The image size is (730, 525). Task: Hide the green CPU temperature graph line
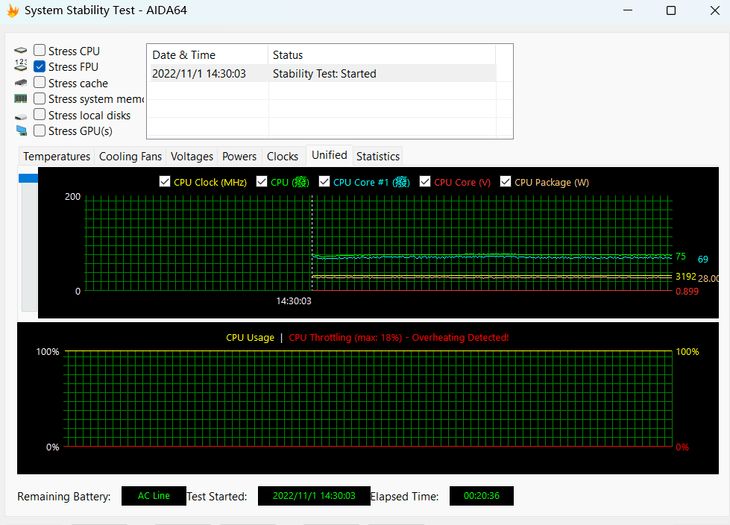(x=262, y=182)
